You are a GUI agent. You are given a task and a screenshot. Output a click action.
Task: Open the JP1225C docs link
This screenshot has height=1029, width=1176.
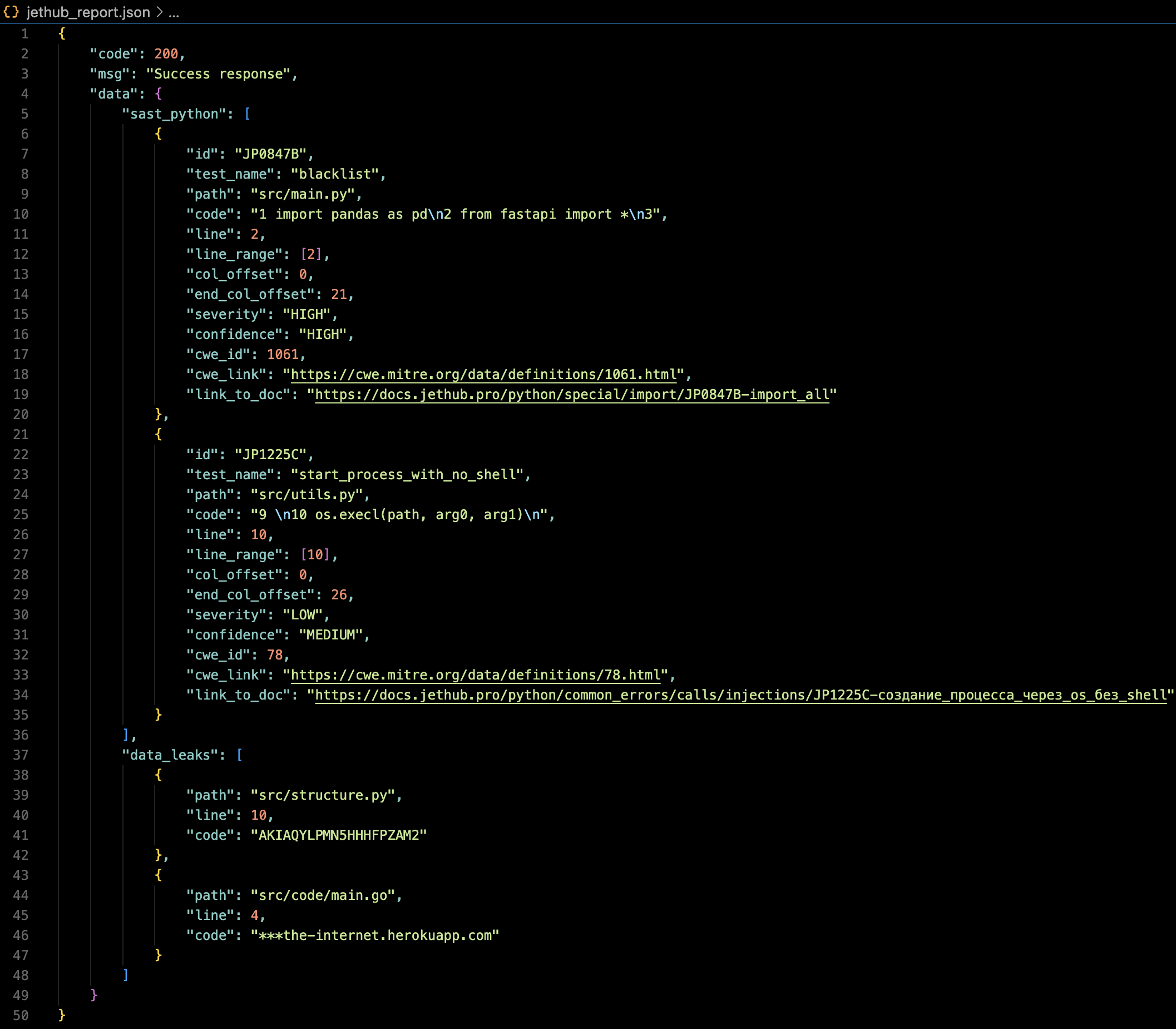click(x=741, y=695)
